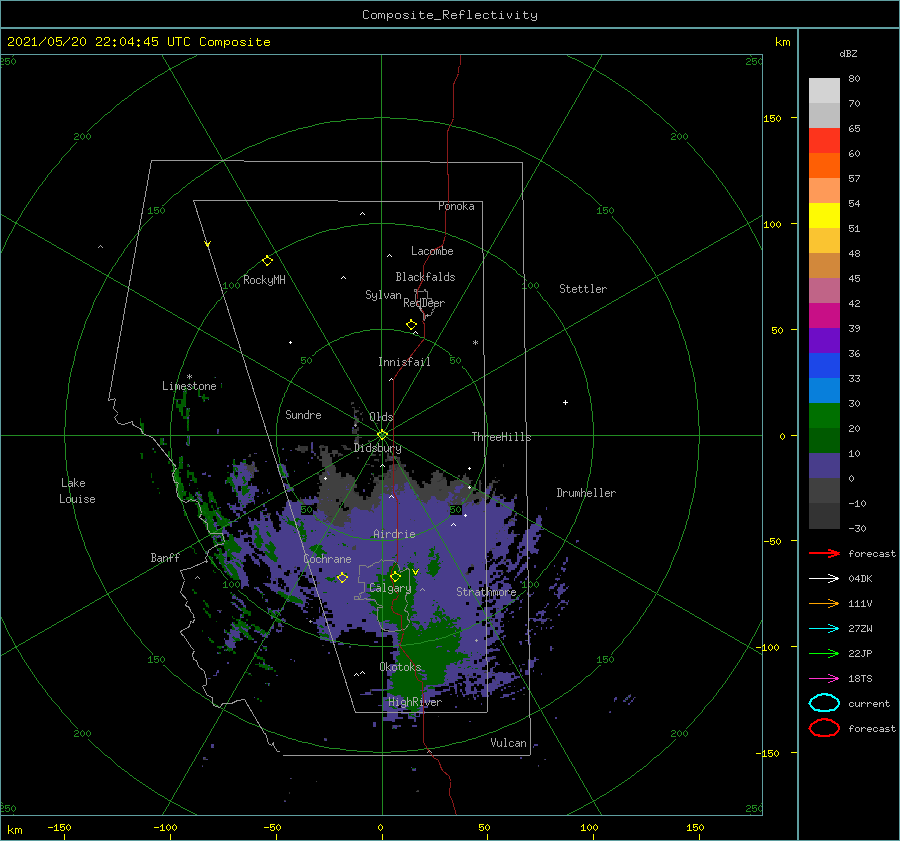Click the Composite_Reflectivity title
Viewport: 900px width, 841px height.
tap(450, 15)
